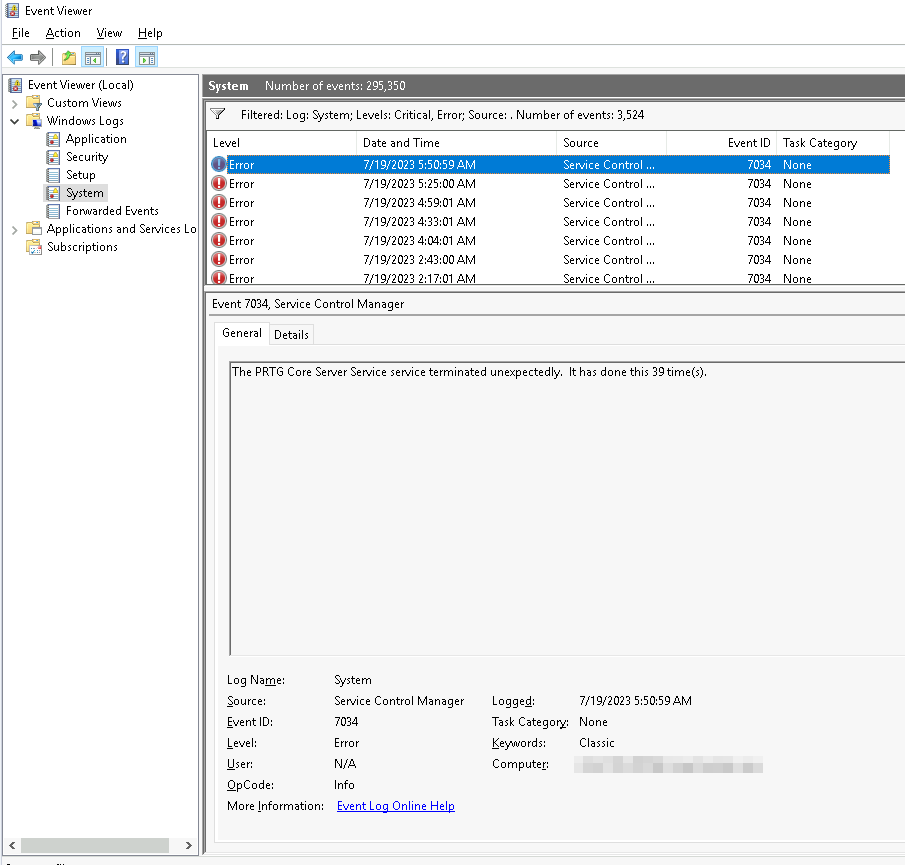Image resolution: width=905 pixels, height=865 pixels.
Task: Click the tree pane scroll right arrow
Action: [x=189, y=845]
